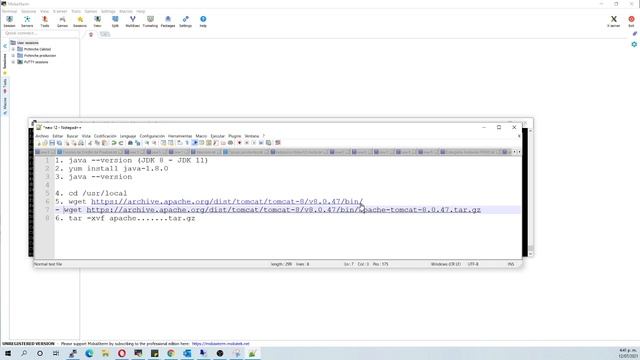Open Packages in MobaXterm toolbar
Viewport: 640px width, 360px height.
pyautogui.click(x=168, y=21)
